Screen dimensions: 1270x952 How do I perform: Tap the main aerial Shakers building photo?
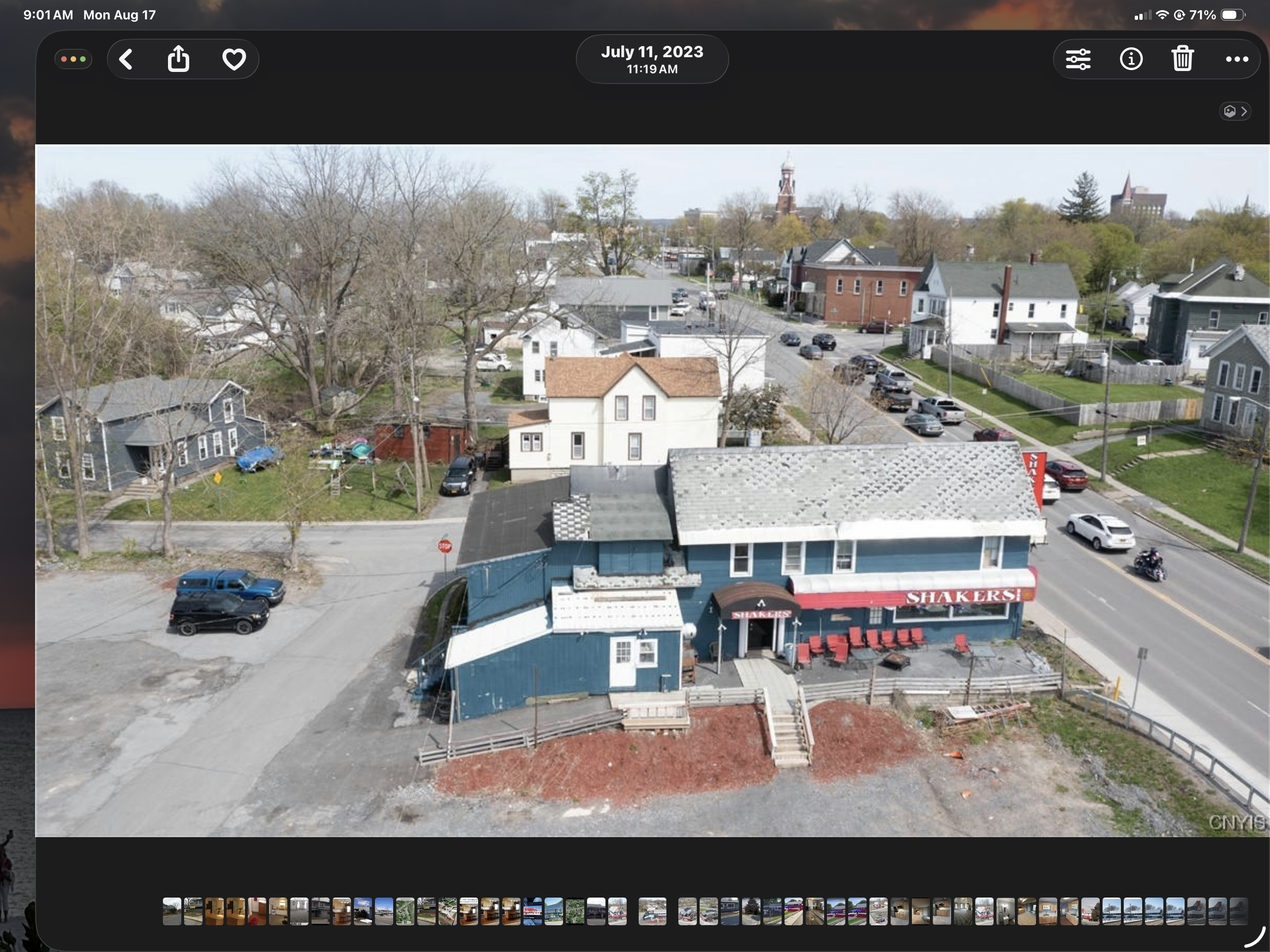652,491
